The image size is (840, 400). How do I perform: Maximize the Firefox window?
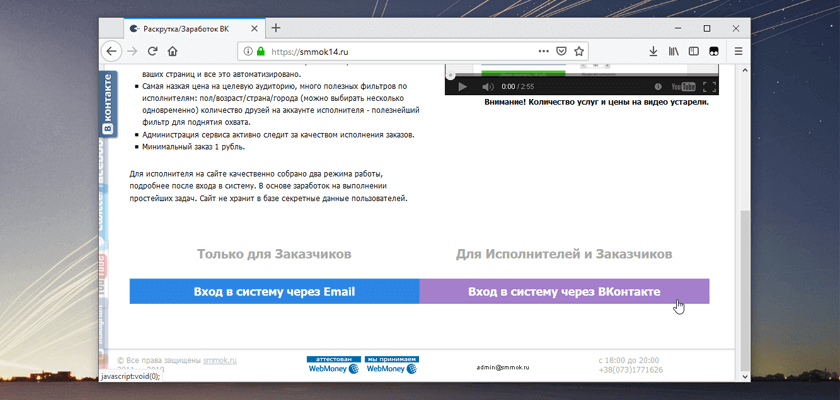707,28
